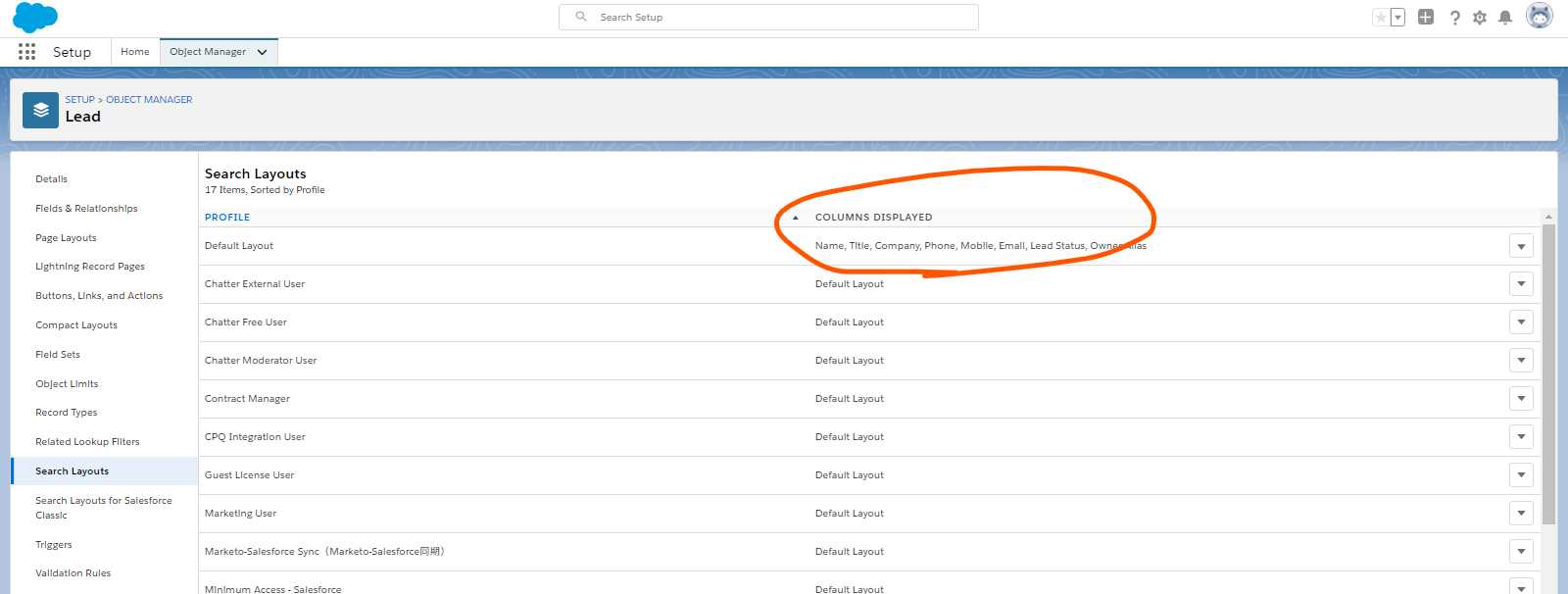Open the Default Layout row dropdown

point(1521,246)
